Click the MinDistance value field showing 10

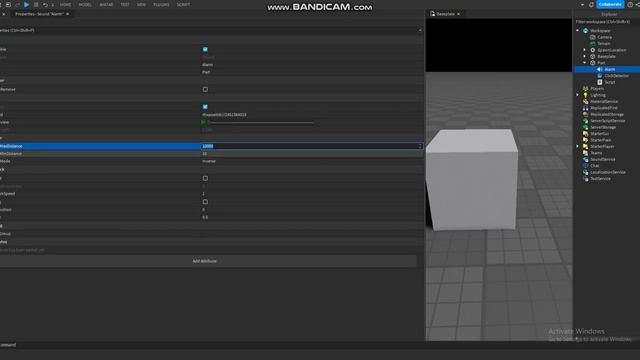tap(311, 154)
